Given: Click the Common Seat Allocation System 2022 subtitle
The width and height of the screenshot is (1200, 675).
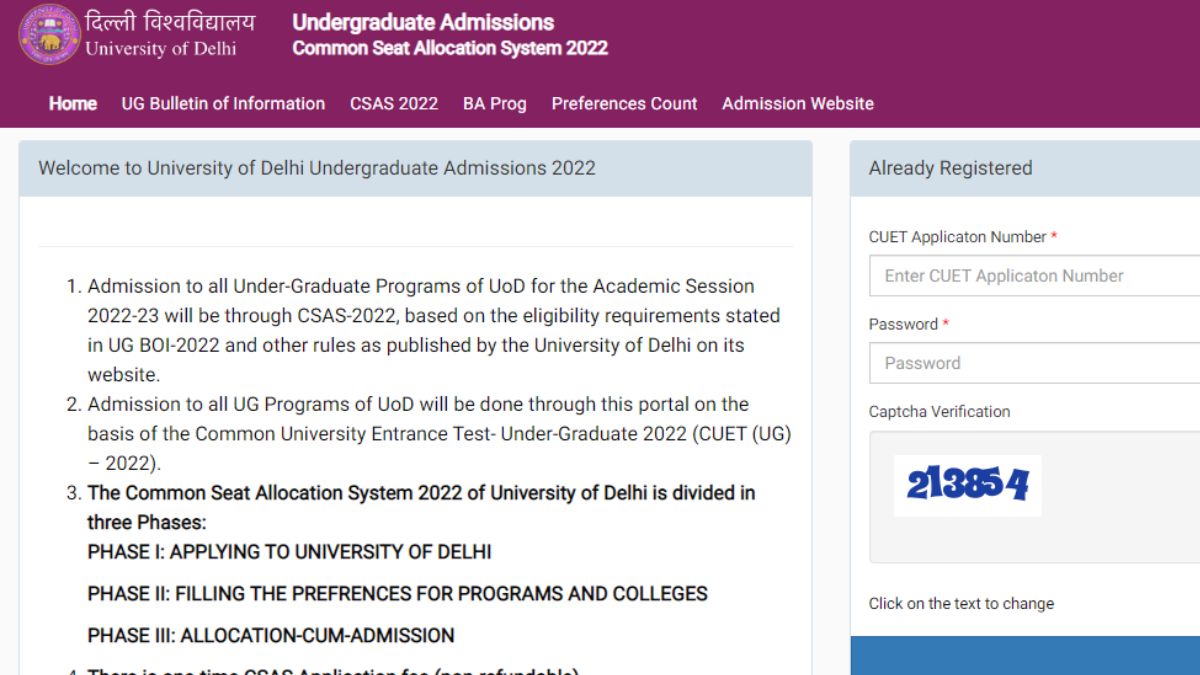Looking at the screenshot, I should 450,48.
